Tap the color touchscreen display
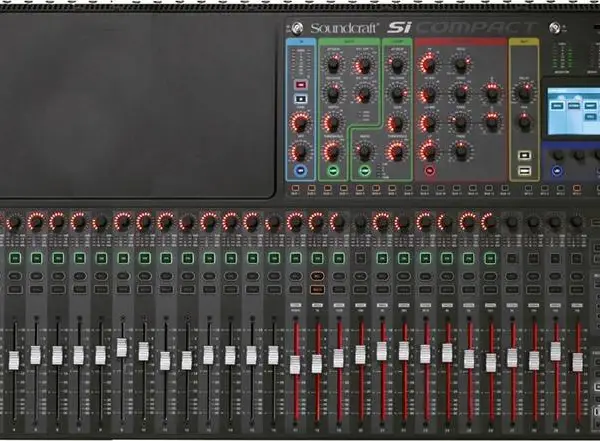This screenshot has height=441, width=600. click(x=573, y=111)
